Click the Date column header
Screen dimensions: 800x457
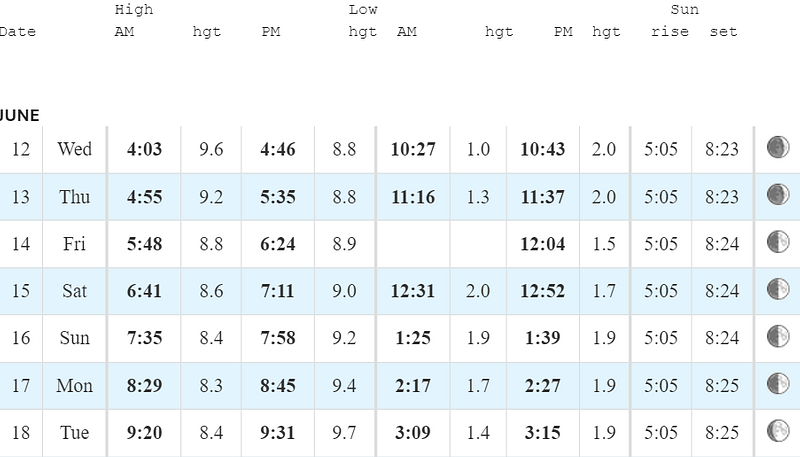point(17,32)
